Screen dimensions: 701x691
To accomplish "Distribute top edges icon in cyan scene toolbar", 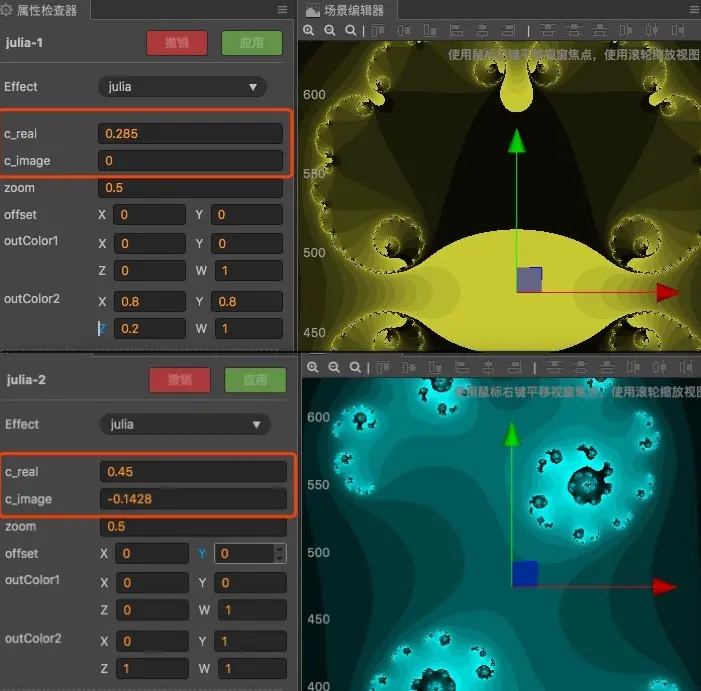I will [x=554, y=367].
